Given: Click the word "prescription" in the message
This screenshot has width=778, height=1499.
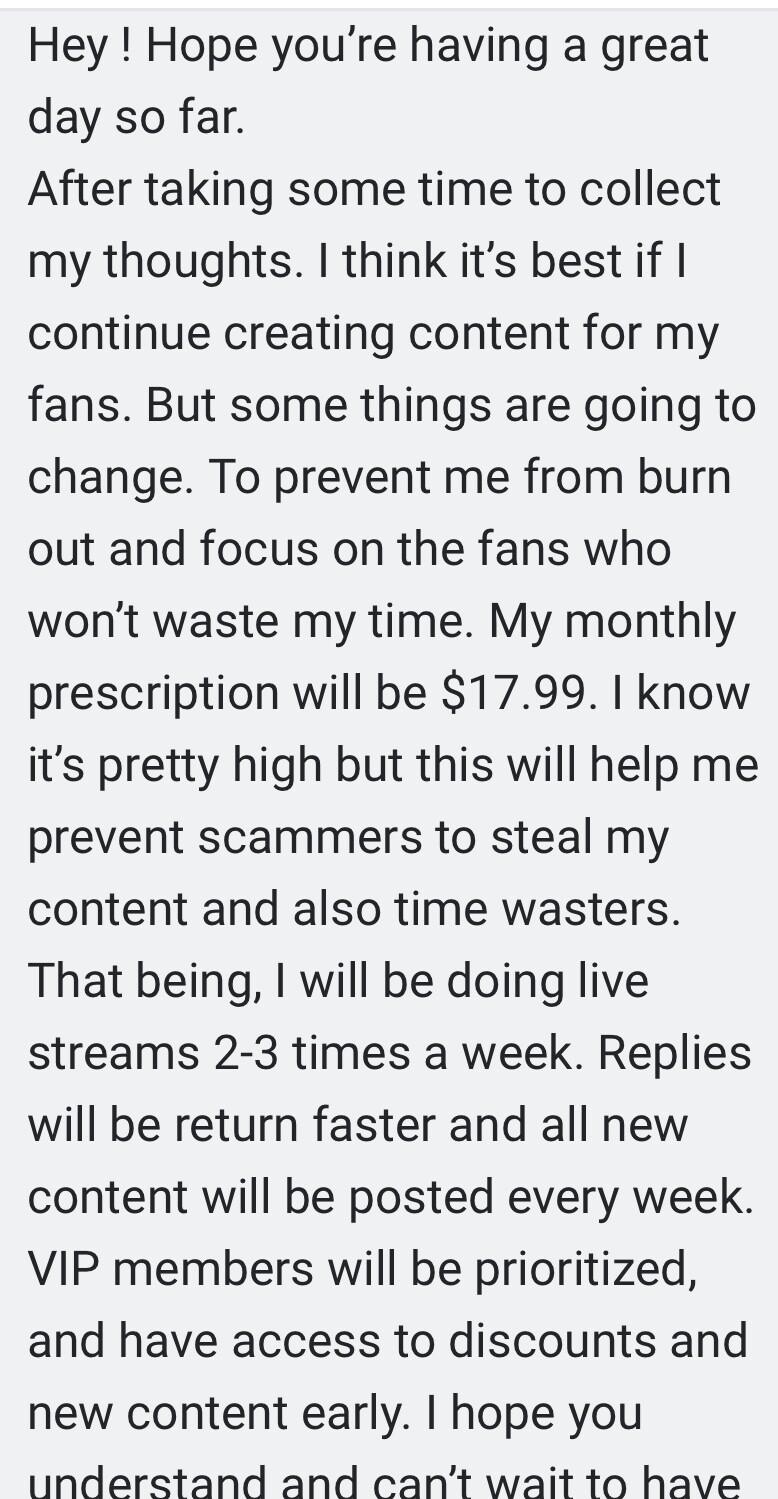Looking at the screenshot, I should coord(153,694).
